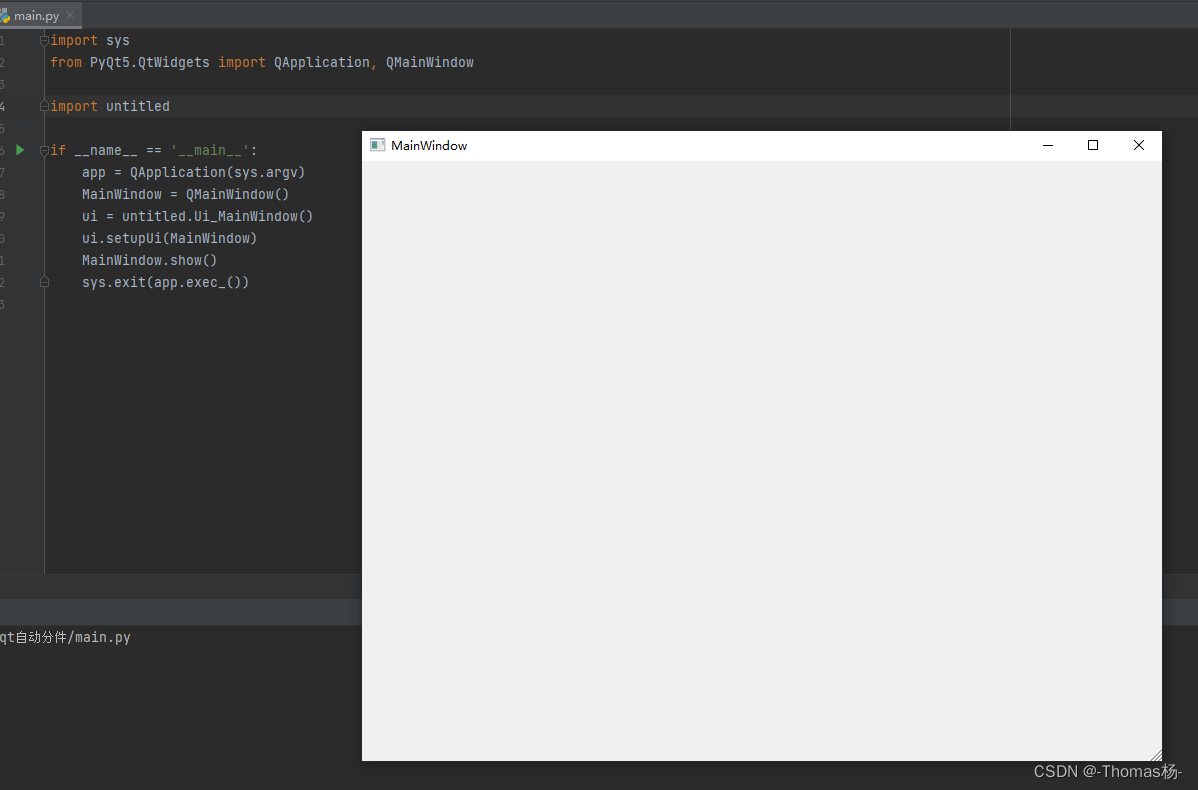The width and height of the screenshot is (1198, 790).
Task: Collapse the import untitled fold marker
Action: [x=44, y=106]
